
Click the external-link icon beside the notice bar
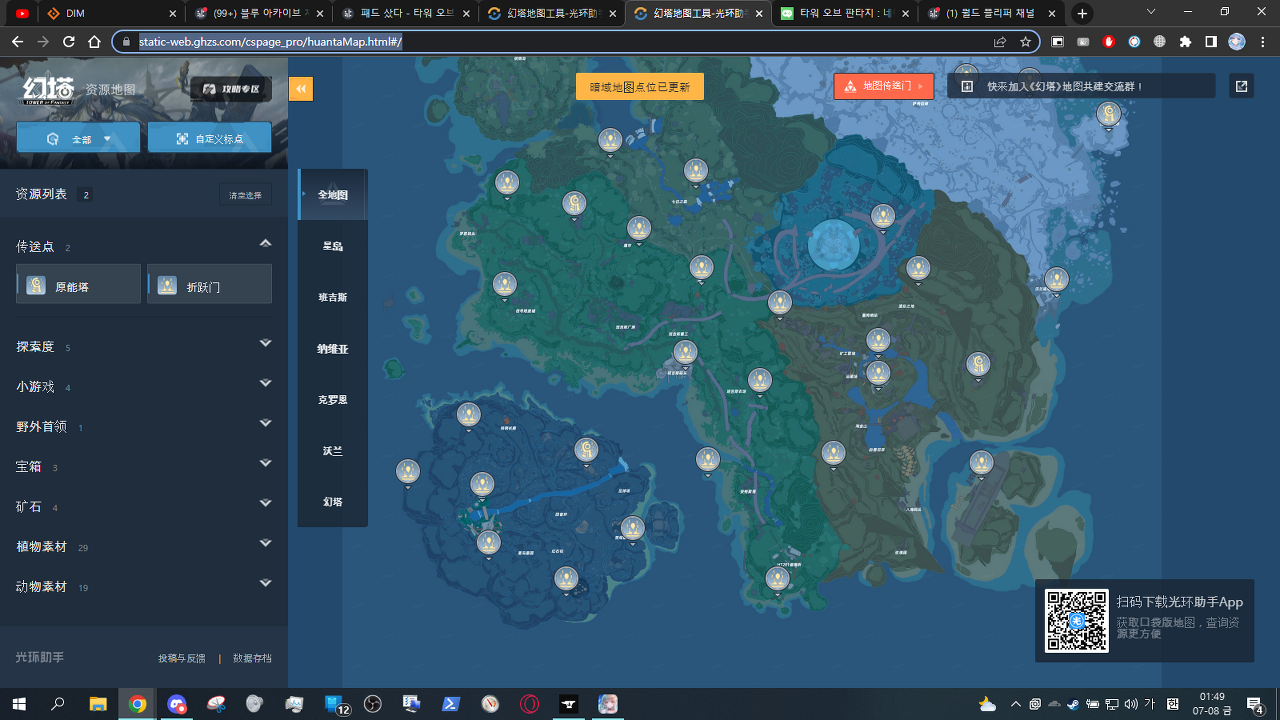point(1241,86)
